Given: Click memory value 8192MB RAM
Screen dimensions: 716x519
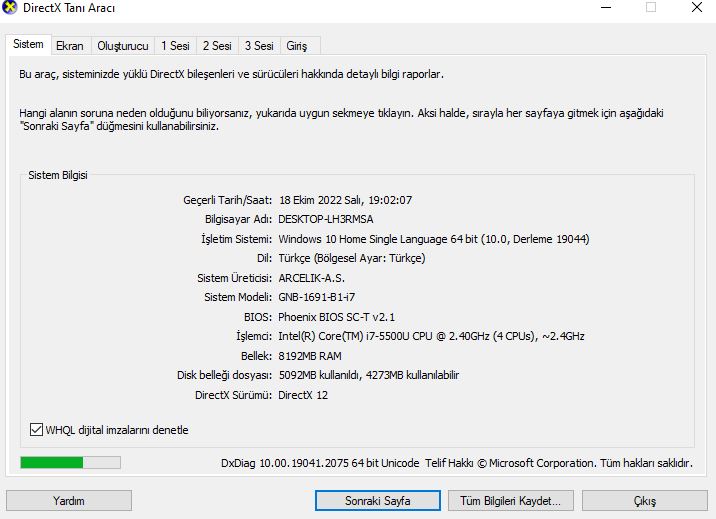Looking at the screenshot, I should pos(310,356).
